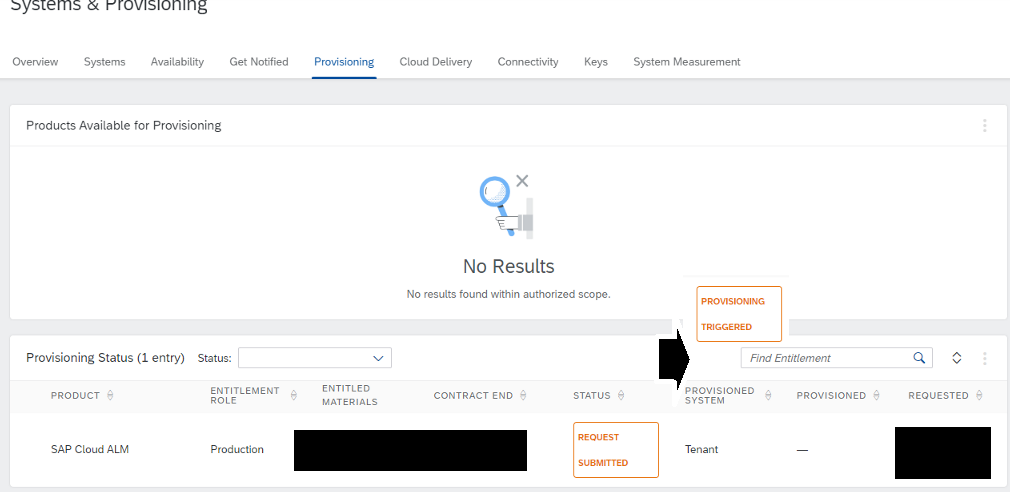Select the Provisioning tab
This screenshot has width=1010, height=492.
coord(344,62)
